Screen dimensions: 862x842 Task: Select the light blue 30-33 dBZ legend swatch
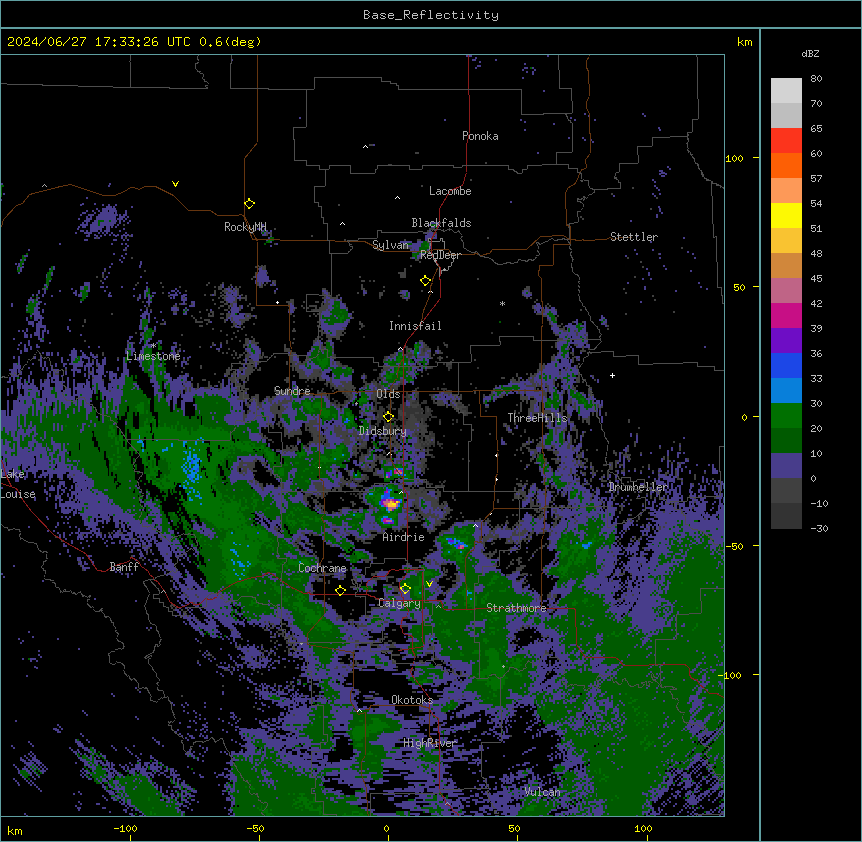(786, 391)
